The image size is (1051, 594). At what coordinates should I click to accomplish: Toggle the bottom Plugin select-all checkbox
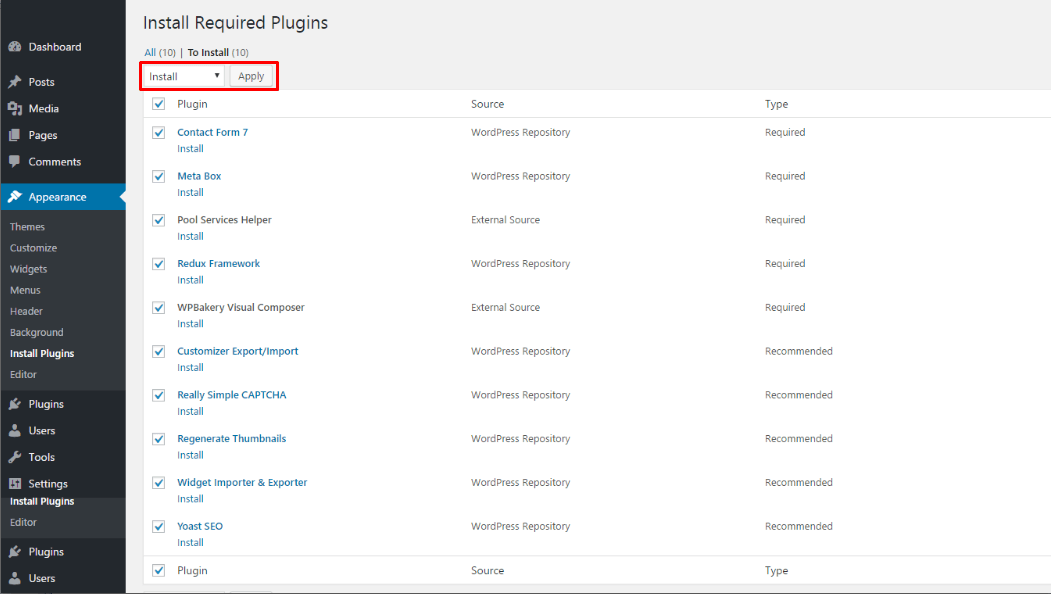pos(159,571)
